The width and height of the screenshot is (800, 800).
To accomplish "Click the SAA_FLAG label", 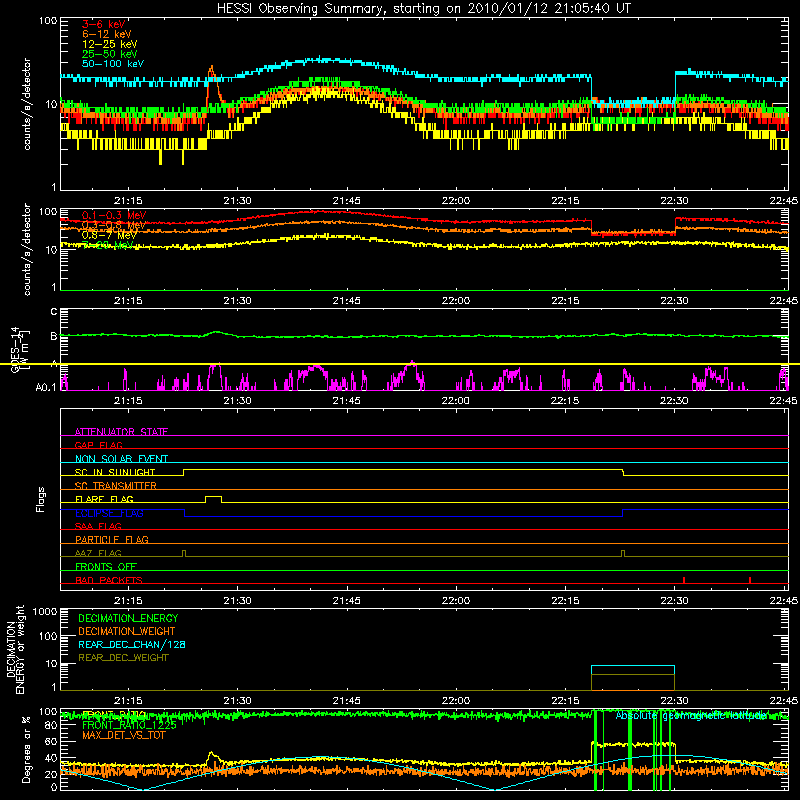I will 98,526.
